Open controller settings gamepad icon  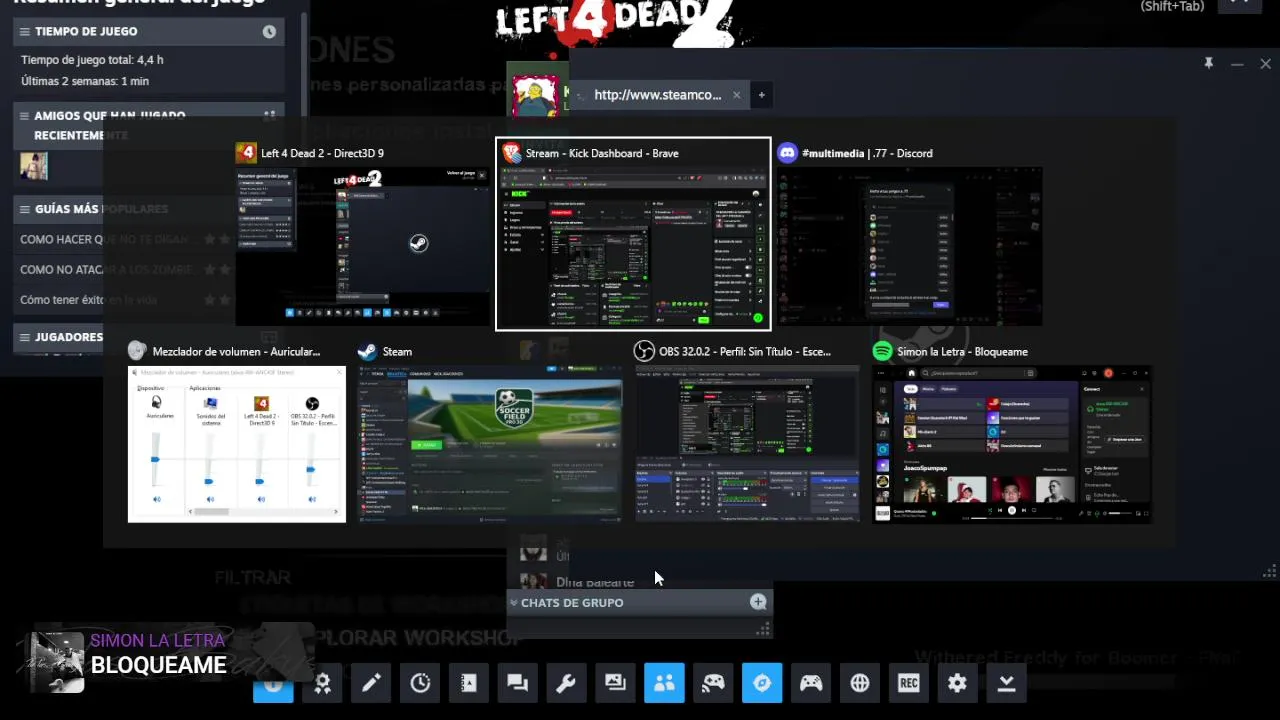(x=811, y=683)
